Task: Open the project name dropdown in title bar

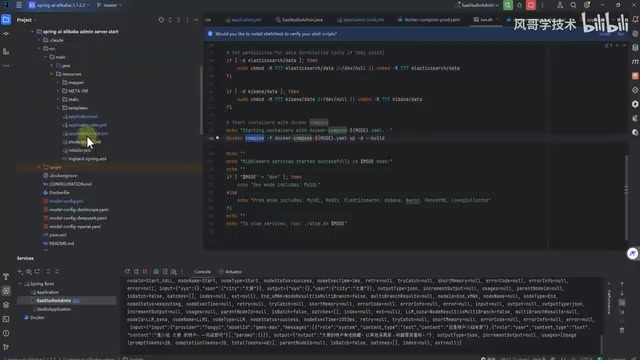Action: click(x=59, y=5)
